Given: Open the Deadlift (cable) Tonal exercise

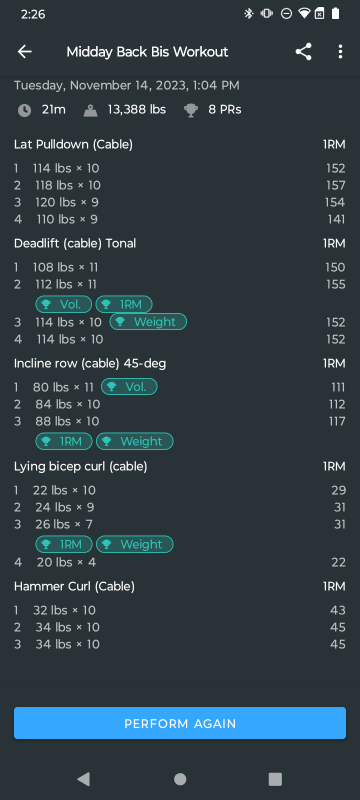Looking at the screenshot, I should click(75, 244).
